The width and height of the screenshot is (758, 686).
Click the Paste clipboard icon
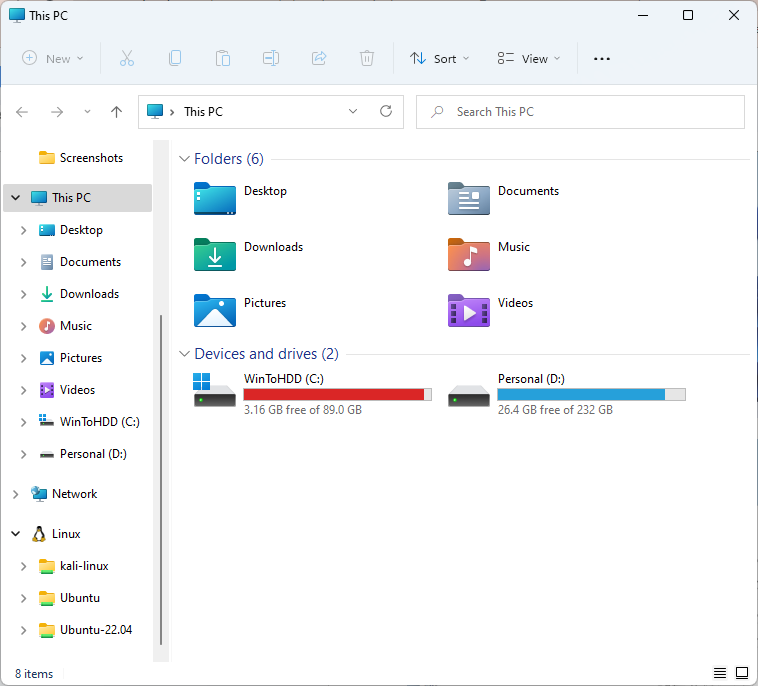[x=222, y=58]
